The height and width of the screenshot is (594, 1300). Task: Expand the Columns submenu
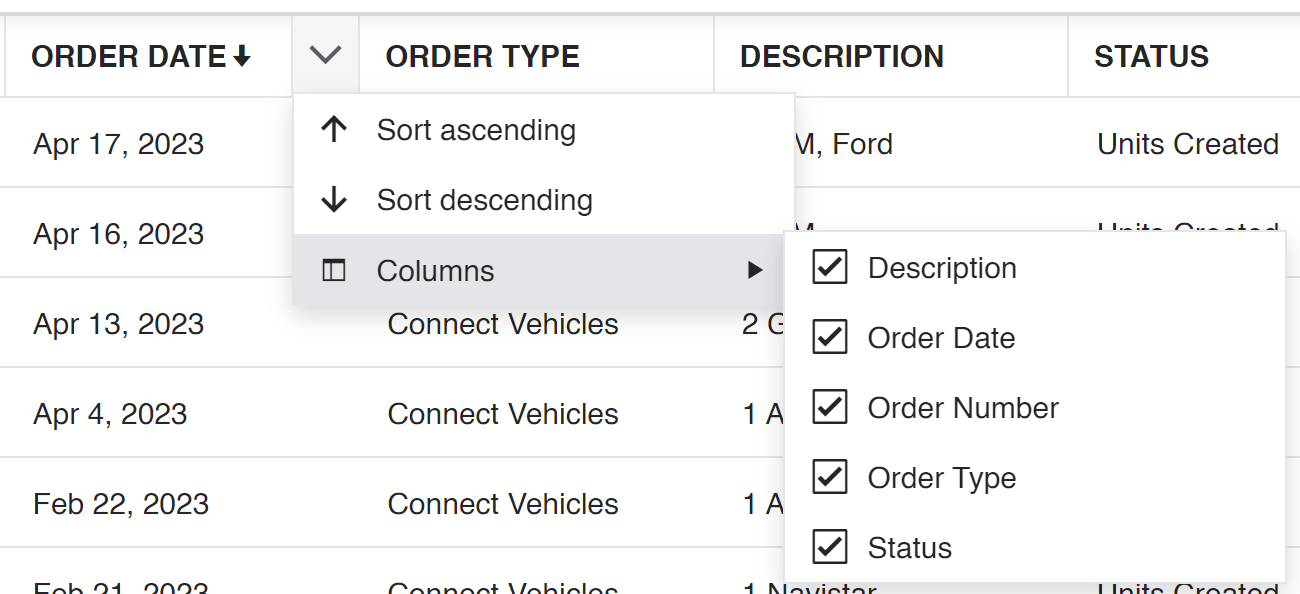point(435,270)
